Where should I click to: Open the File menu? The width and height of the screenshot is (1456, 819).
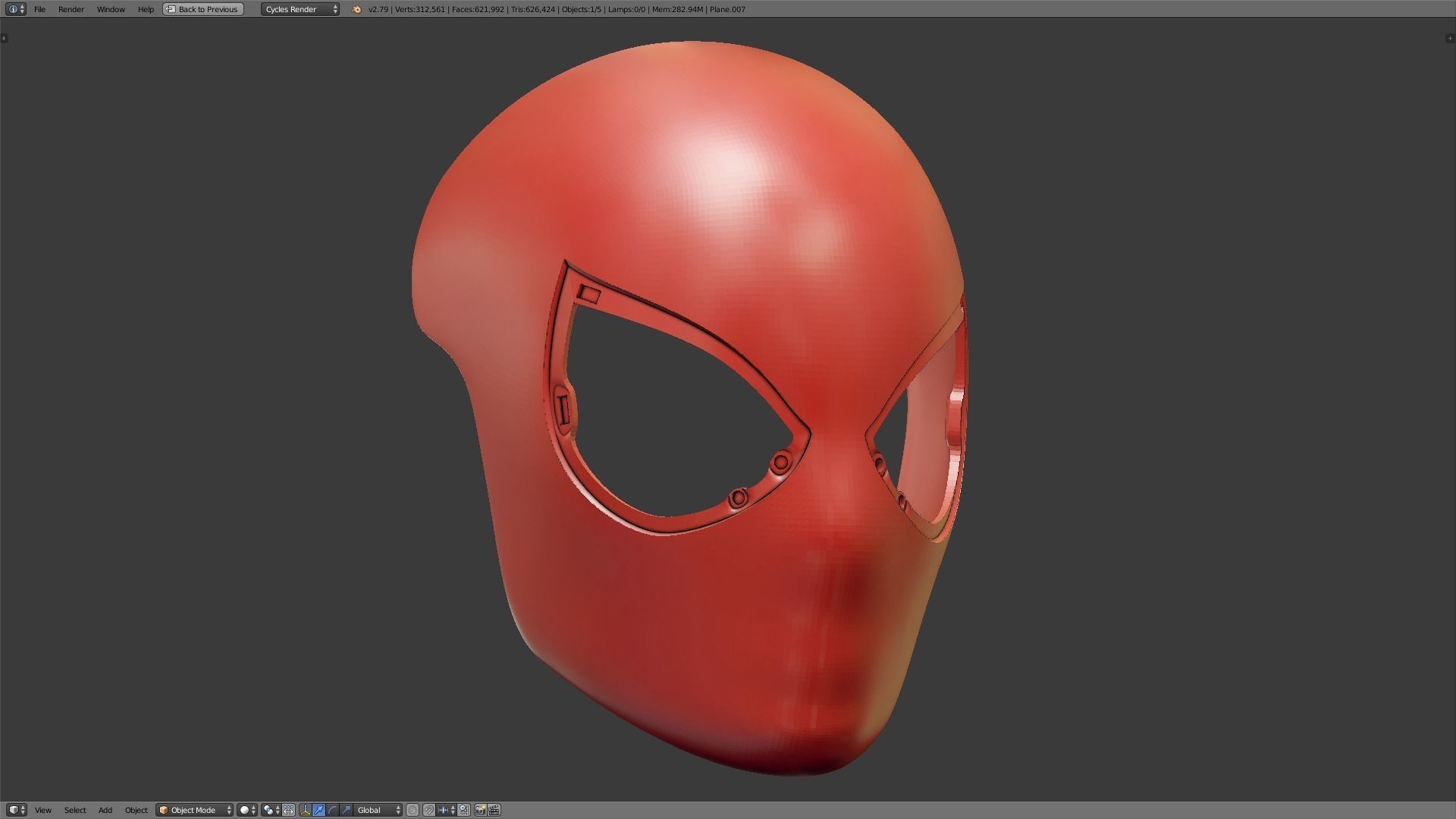(x=39, y=9)
